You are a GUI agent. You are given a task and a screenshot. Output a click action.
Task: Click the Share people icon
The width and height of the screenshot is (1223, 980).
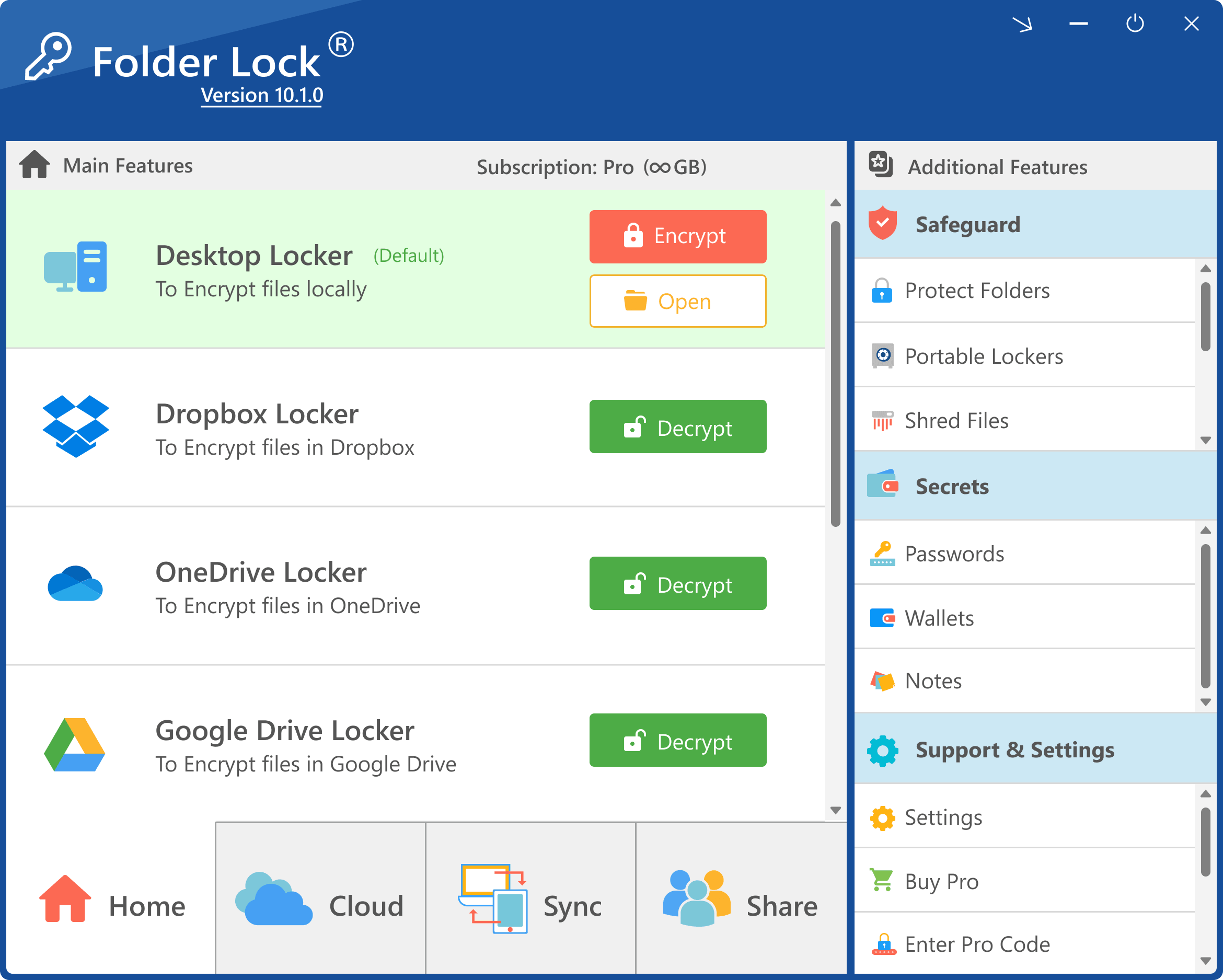[697, 898]
